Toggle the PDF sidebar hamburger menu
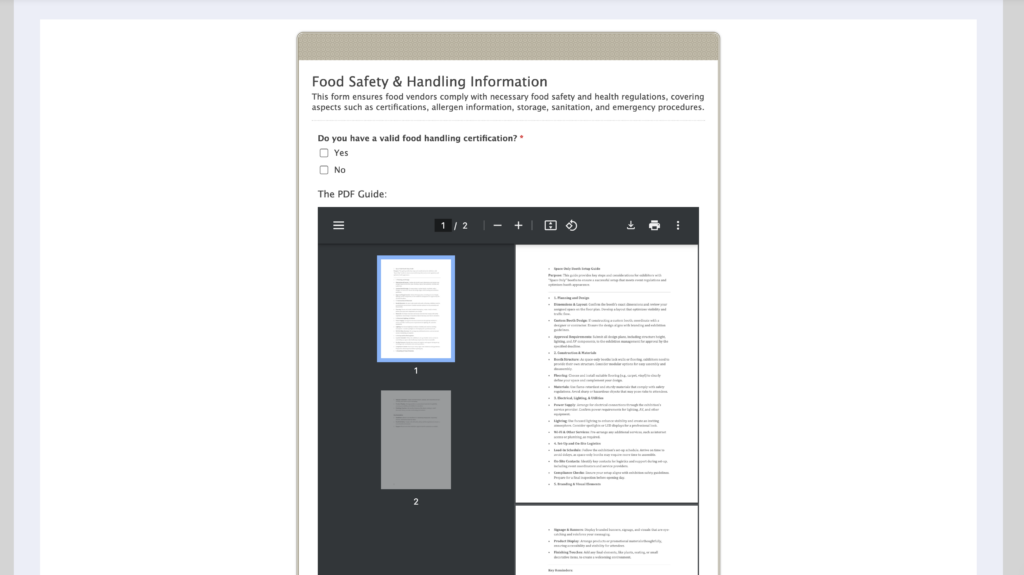This screenshot has height=575, width=1024. click(x=339, y=226)
